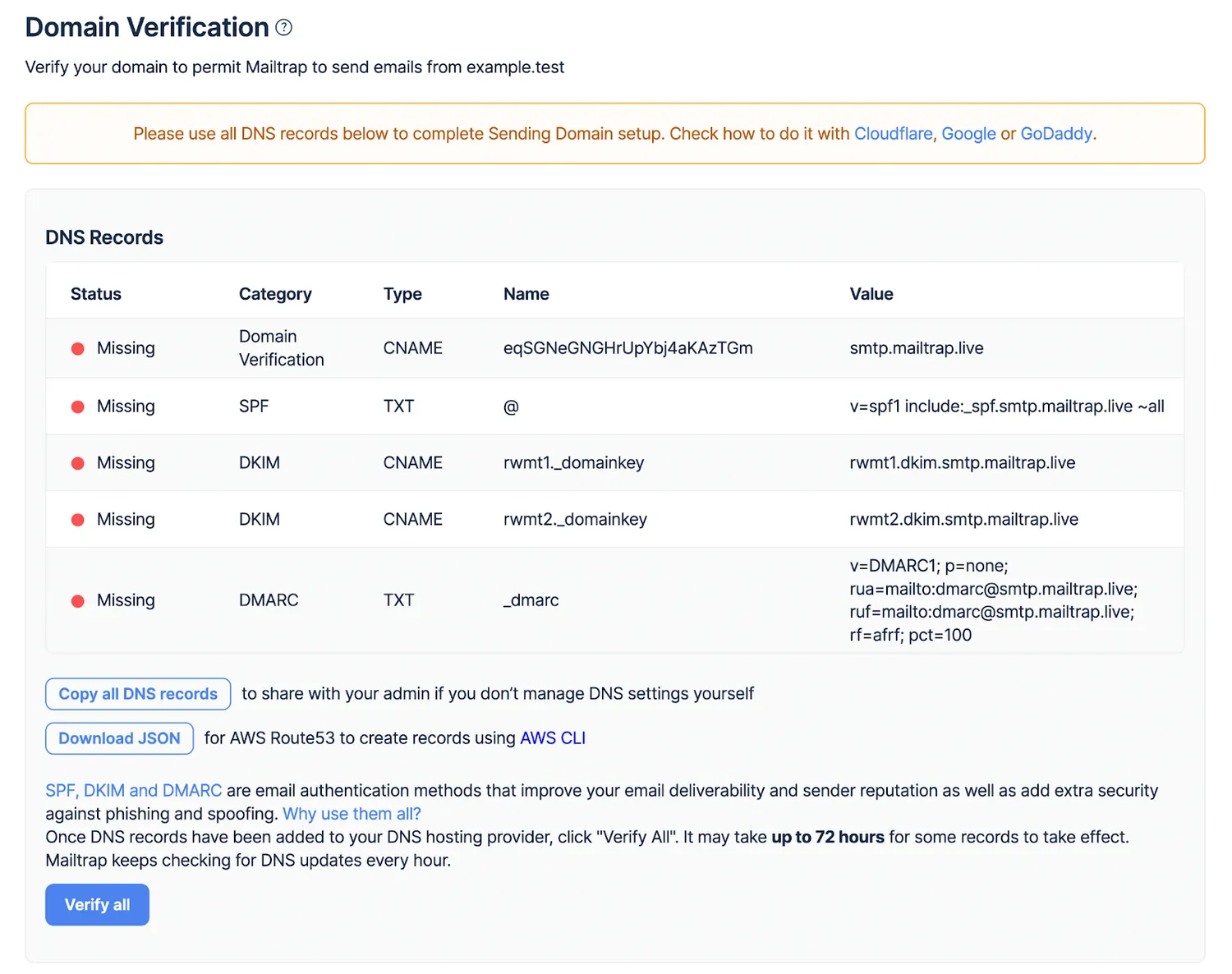The width and height of the screenshot is (1232, 974).
Task: Select the name eqSGNeGNGHrUpYbj4aKAzTGm
Action: 628,348
